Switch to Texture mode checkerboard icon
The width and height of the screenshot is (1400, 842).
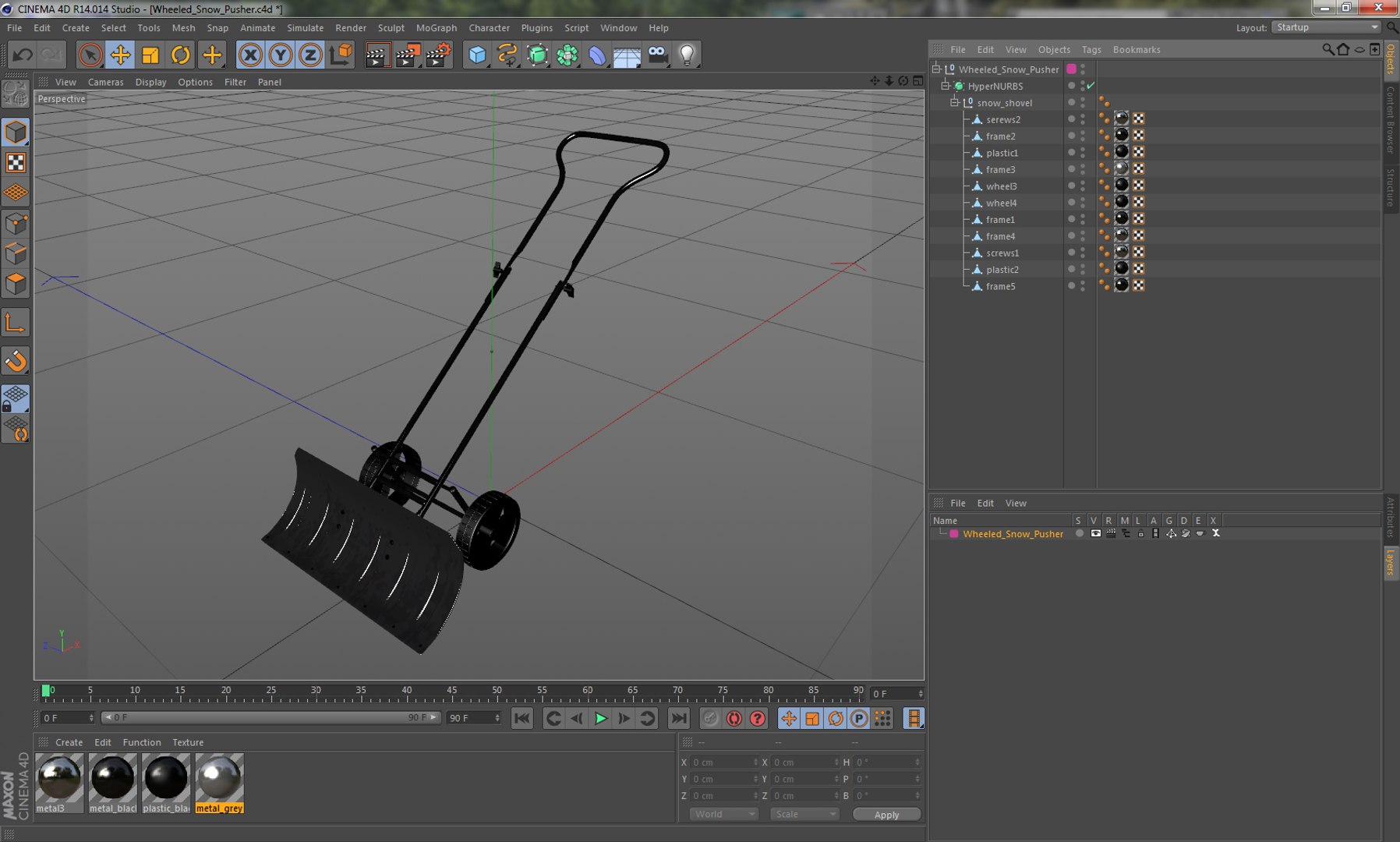click(x=16, y=162)
